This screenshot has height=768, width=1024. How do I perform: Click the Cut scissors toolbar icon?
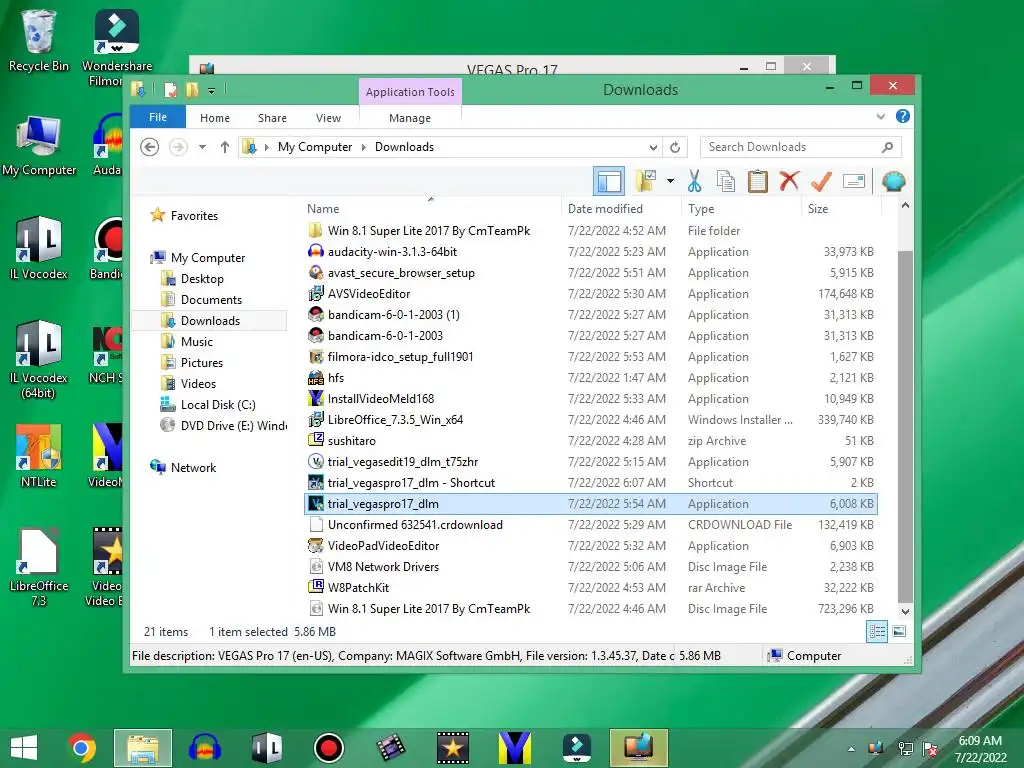[x=694, y=181]
